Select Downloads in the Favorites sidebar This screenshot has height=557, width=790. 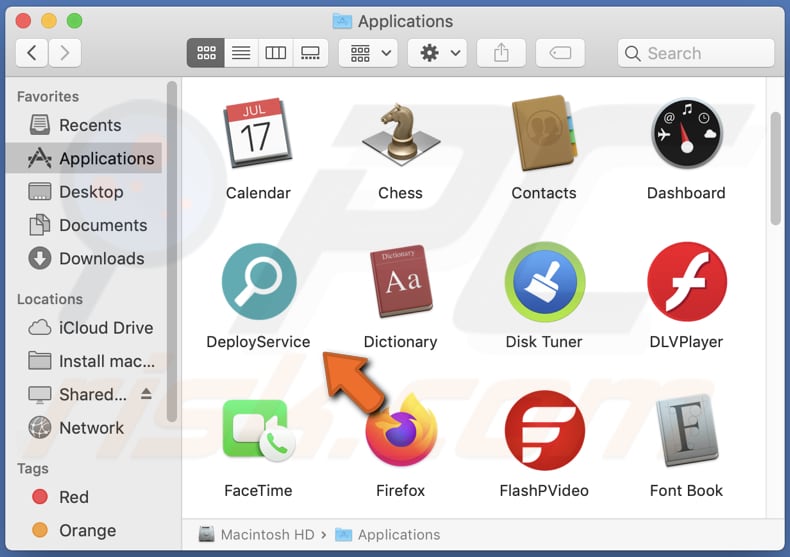[101, 258]
